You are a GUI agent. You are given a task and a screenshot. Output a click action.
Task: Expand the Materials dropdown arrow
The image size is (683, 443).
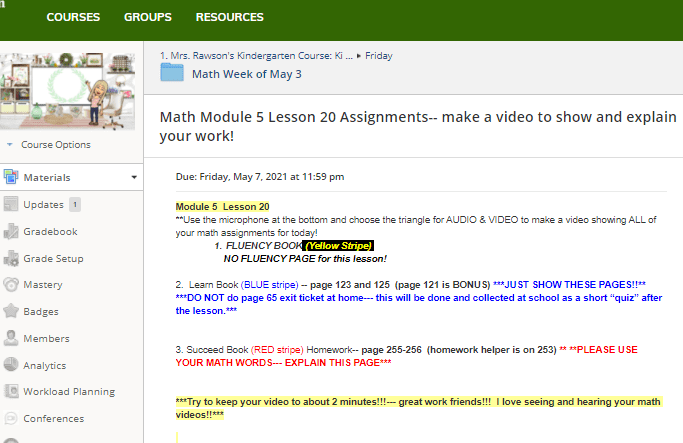point(134,177)
